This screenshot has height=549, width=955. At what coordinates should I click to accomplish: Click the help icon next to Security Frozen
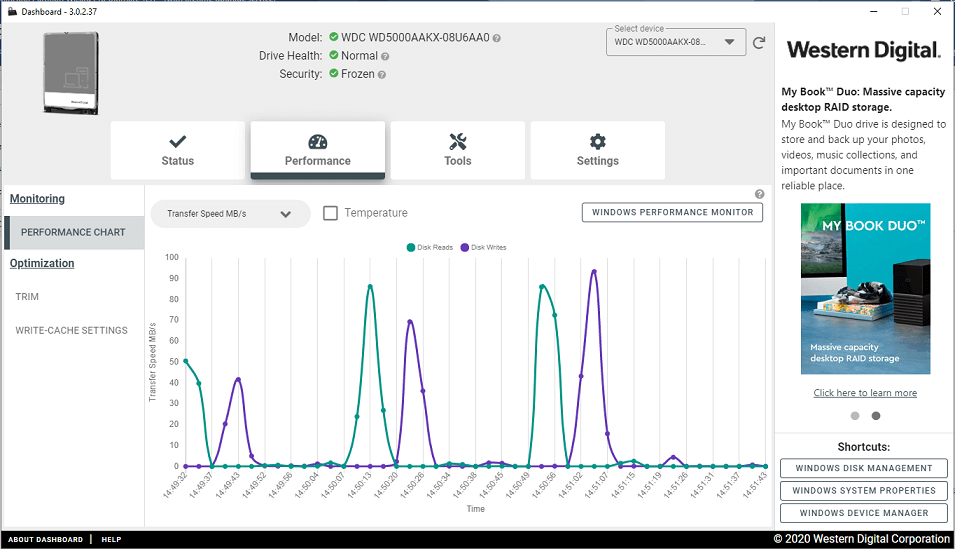381,74
